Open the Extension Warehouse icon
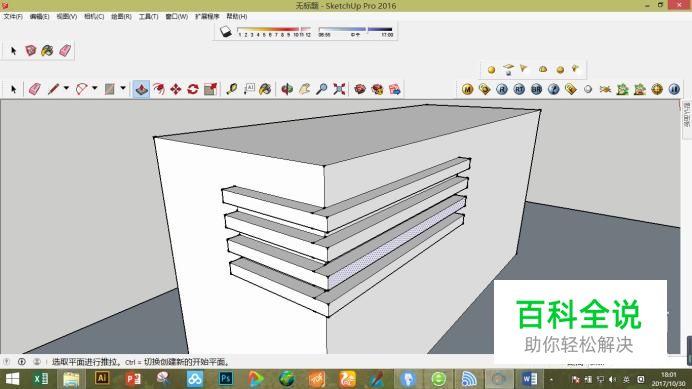Image resolution: width=692 pixels, height=389 pixels. [x=377, y=89]
